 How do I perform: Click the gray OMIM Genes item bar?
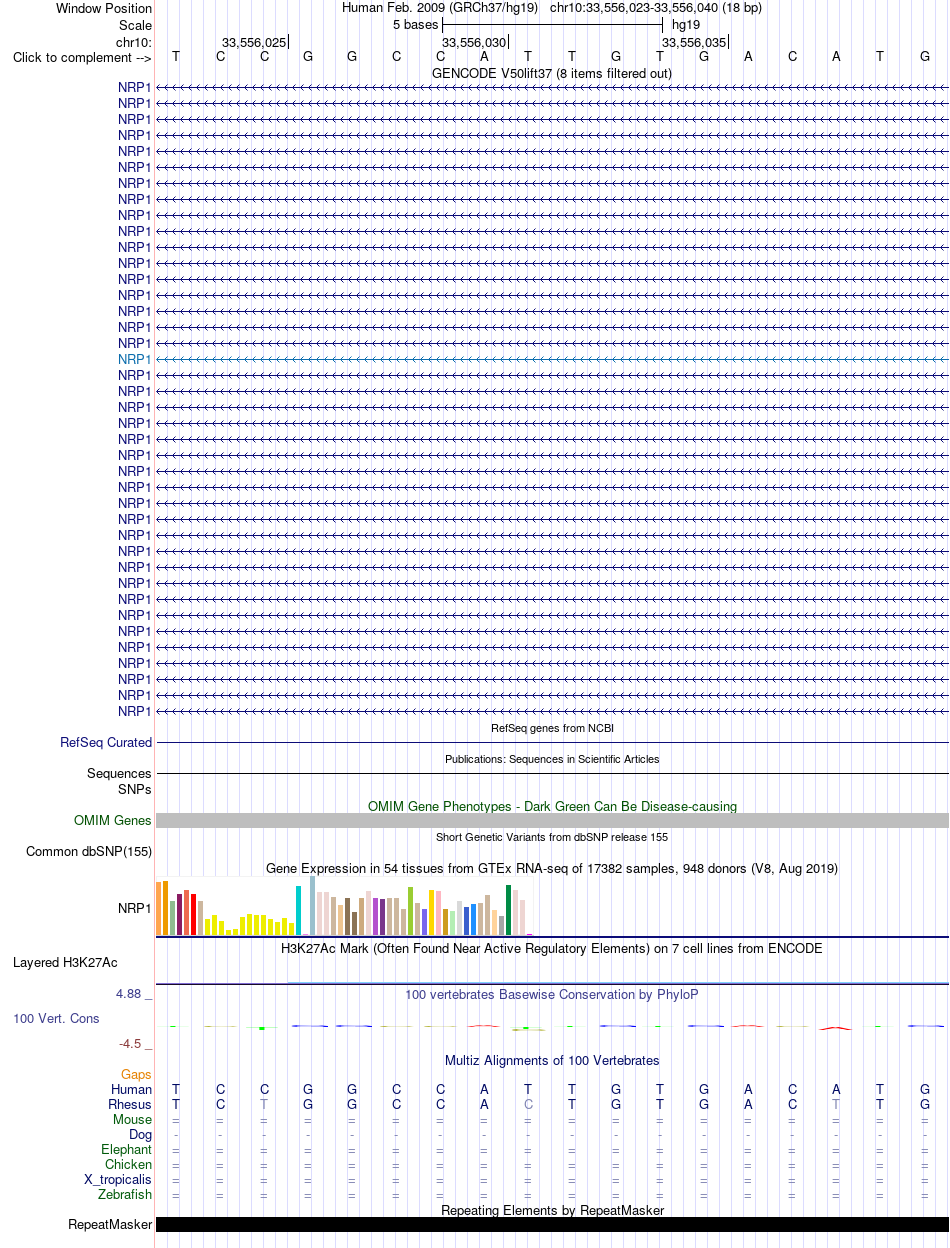[x=552, y=821]
